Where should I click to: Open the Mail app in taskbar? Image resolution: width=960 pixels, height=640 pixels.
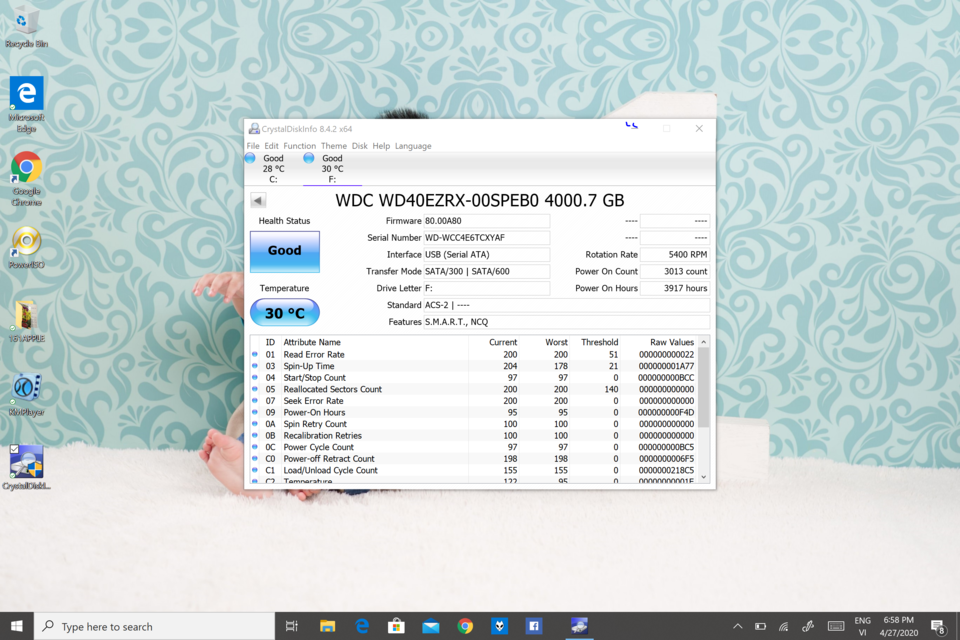[430, 626]
